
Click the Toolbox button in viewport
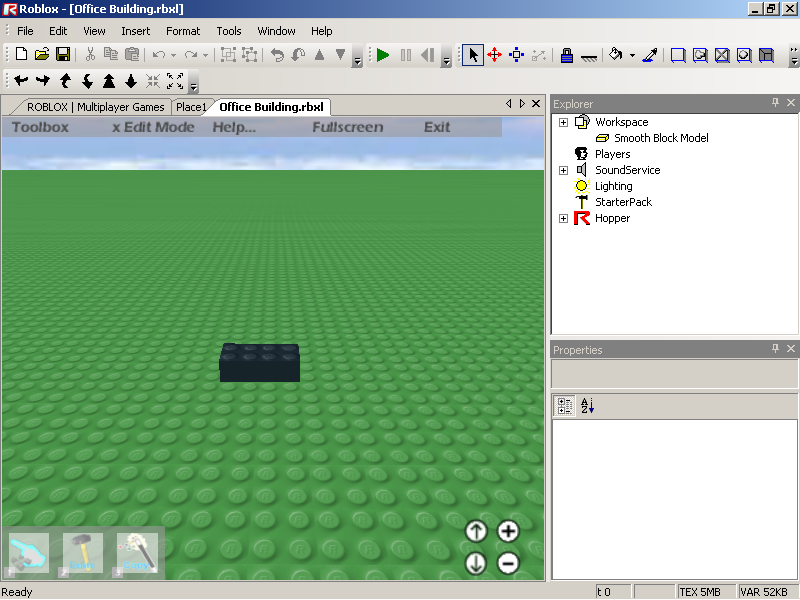tap(40, 127)
